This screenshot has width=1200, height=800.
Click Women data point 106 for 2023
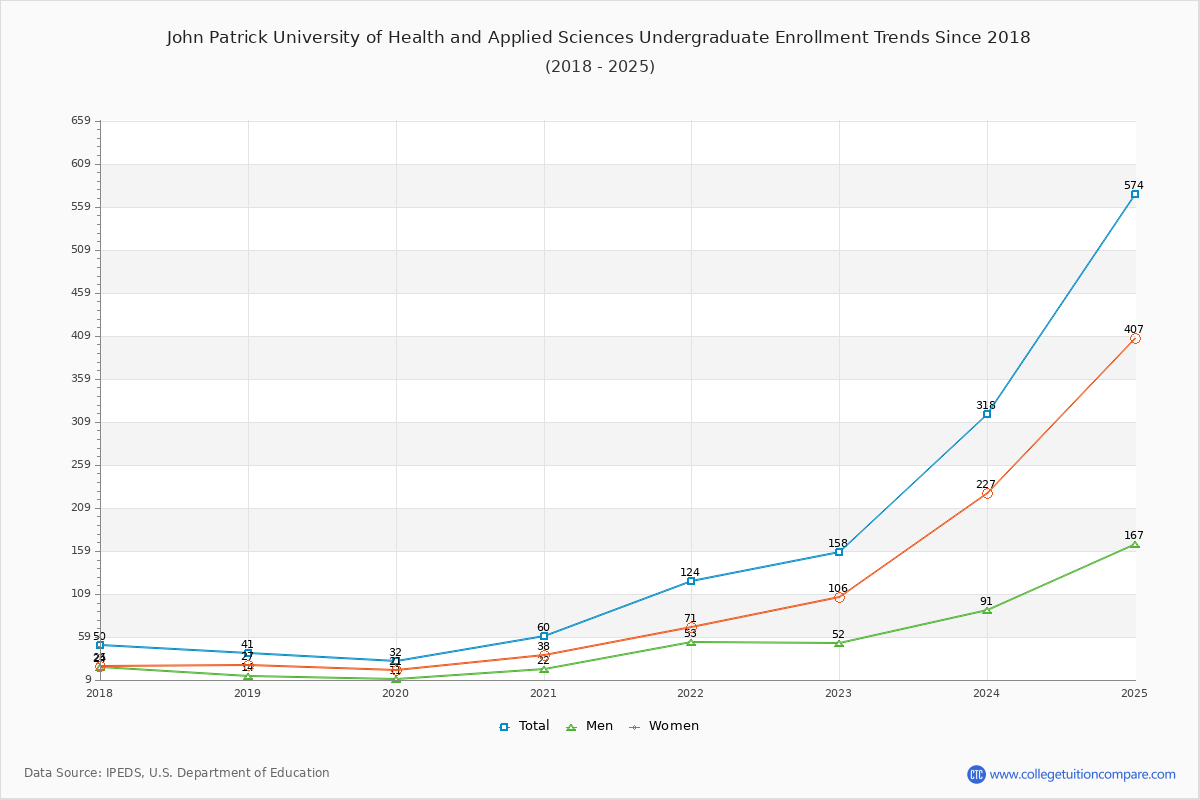839,597
